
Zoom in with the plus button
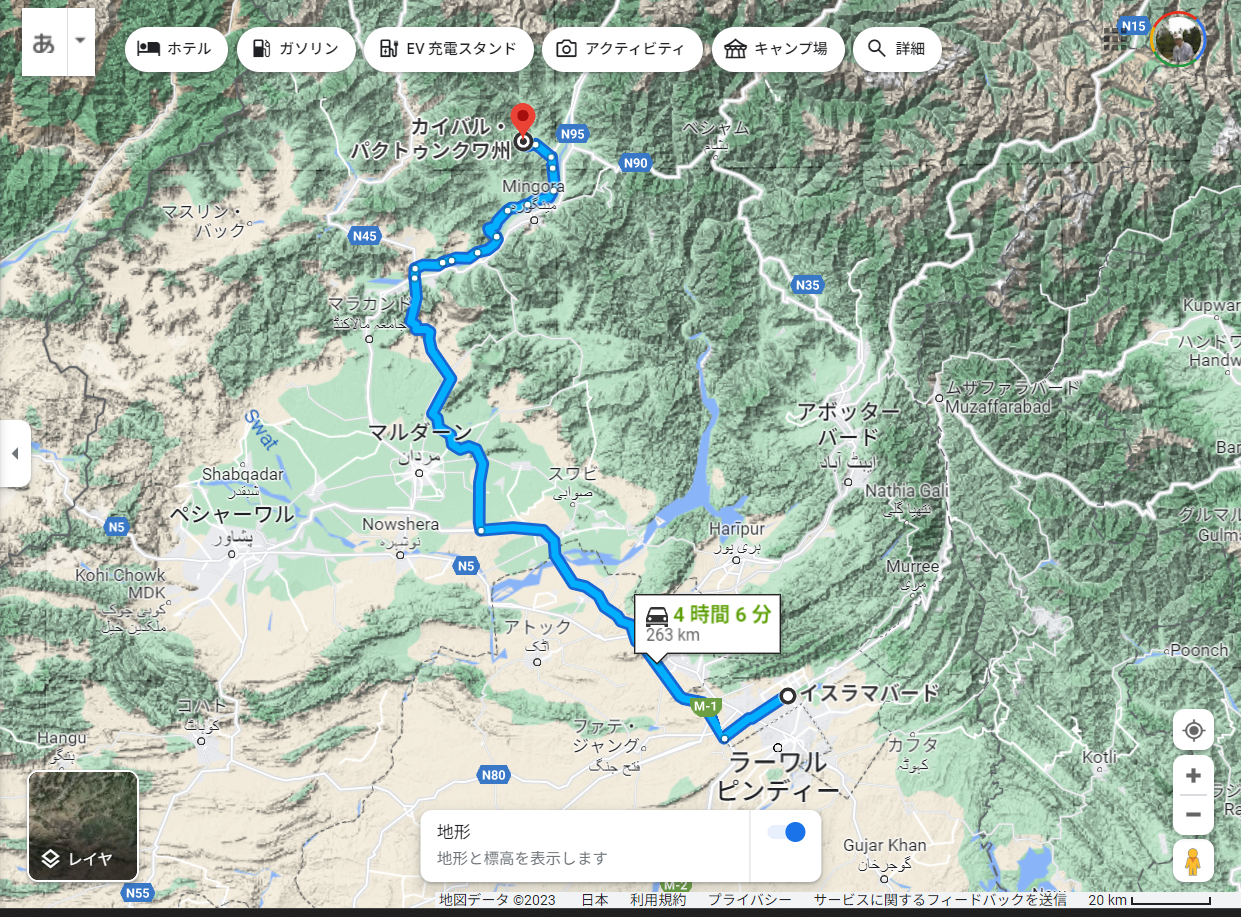tap(1193, 775)
